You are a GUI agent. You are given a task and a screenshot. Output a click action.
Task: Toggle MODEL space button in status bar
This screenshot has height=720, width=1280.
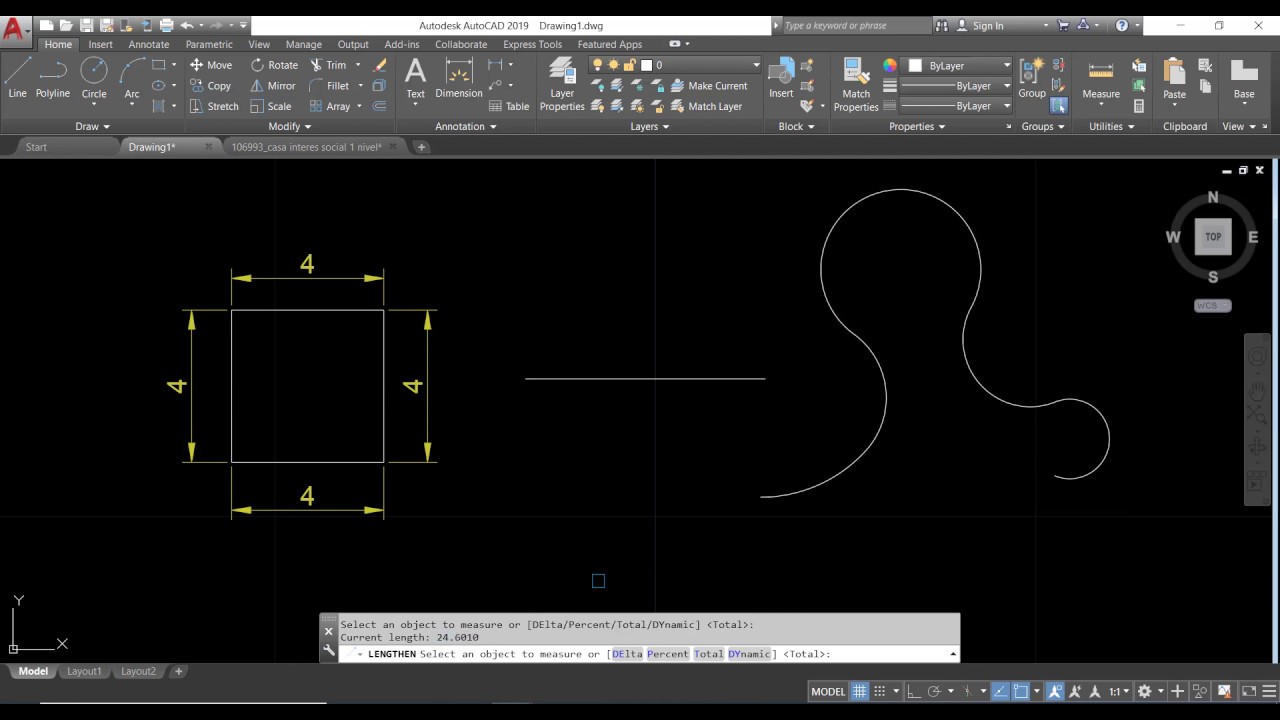pos(828,691)
